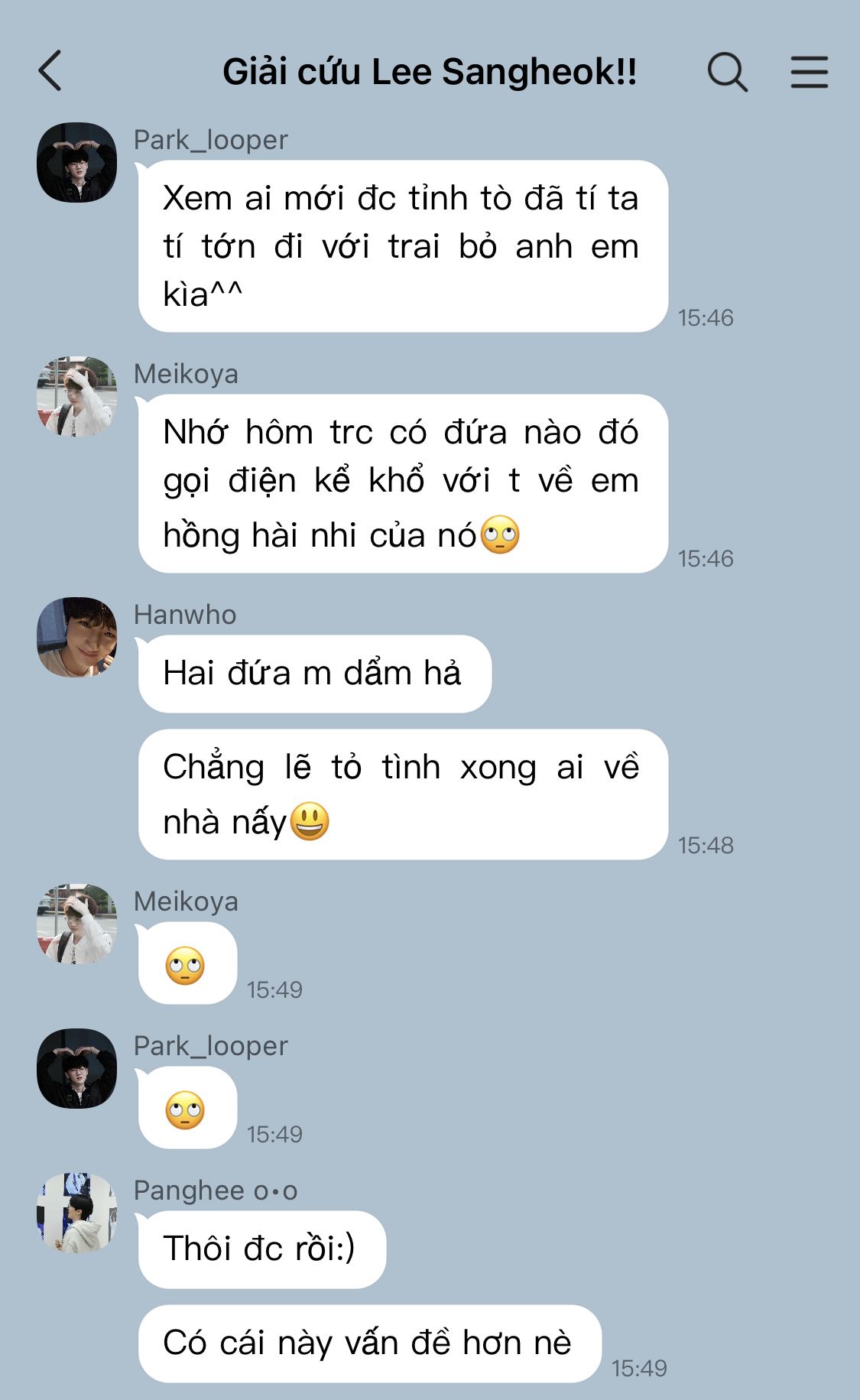The width and height of the screenshot is (860, 1400).
Task: Tap Meikoya's eye-roll emoji message
Action: point(187,963)
